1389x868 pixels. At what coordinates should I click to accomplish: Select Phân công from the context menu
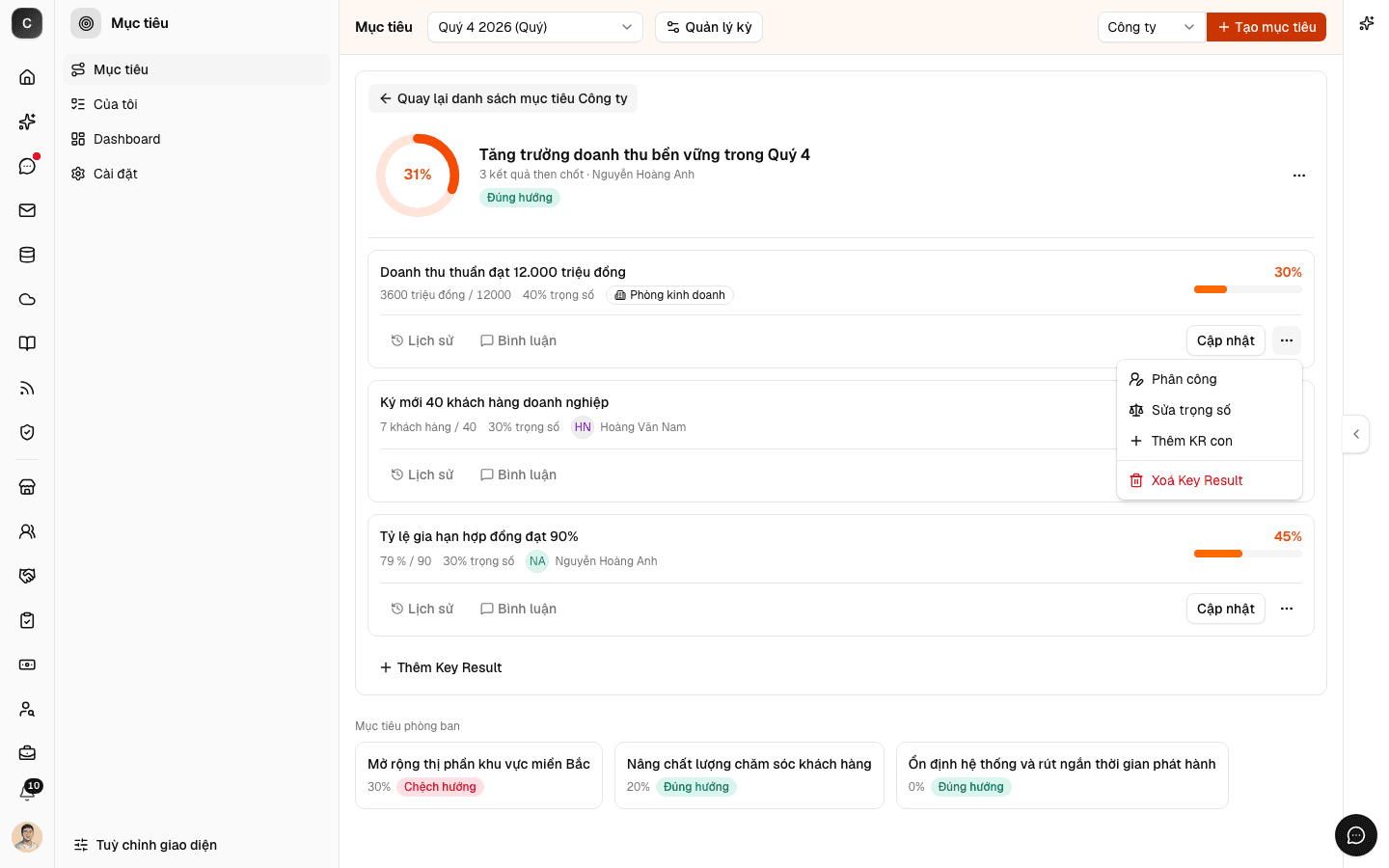(1210, 379)
